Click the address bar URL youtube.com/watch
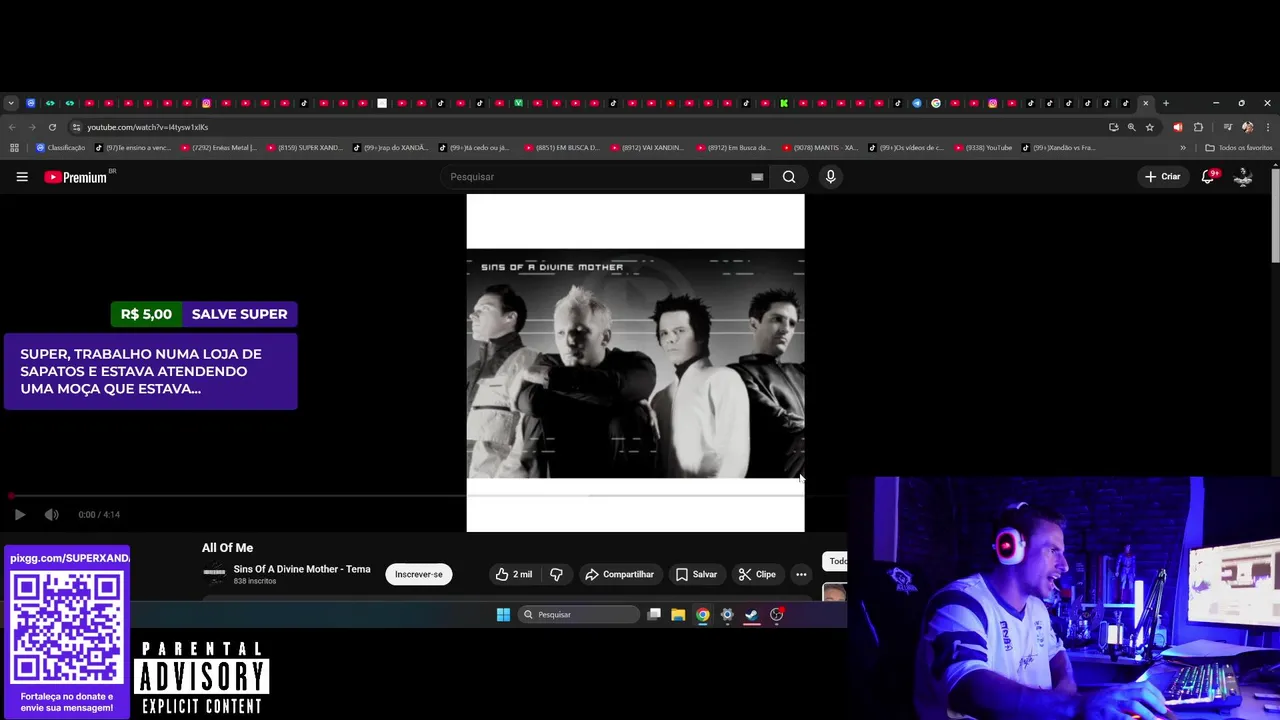Screen dimensions: 1280x720 [x=147, y=127]
